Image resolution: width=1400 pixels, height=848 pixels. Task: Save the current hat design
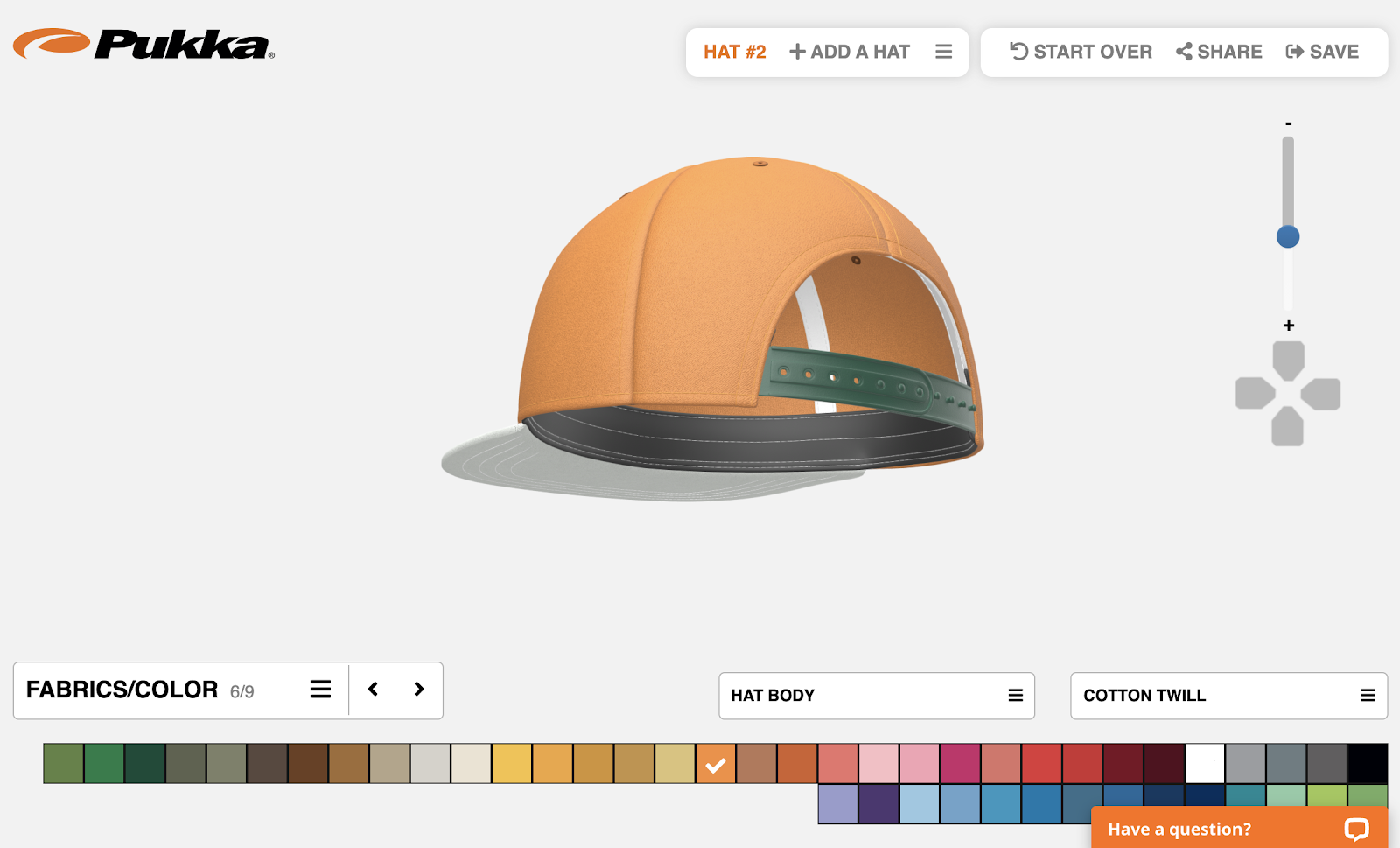click(1321, 52)
